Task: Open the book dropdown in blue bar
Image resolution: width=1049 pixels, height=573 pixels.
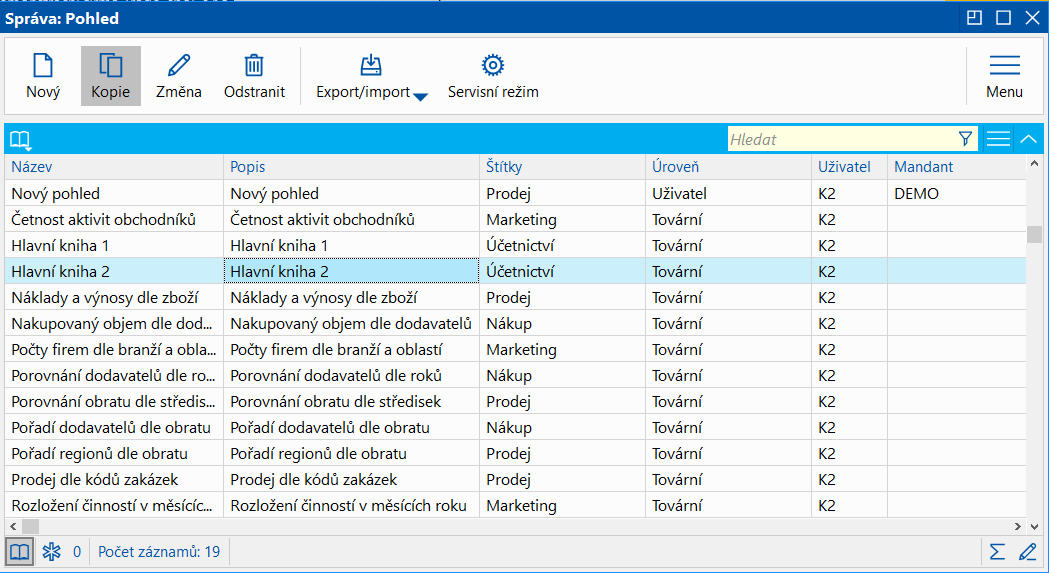Action: [x=21, y=140]
